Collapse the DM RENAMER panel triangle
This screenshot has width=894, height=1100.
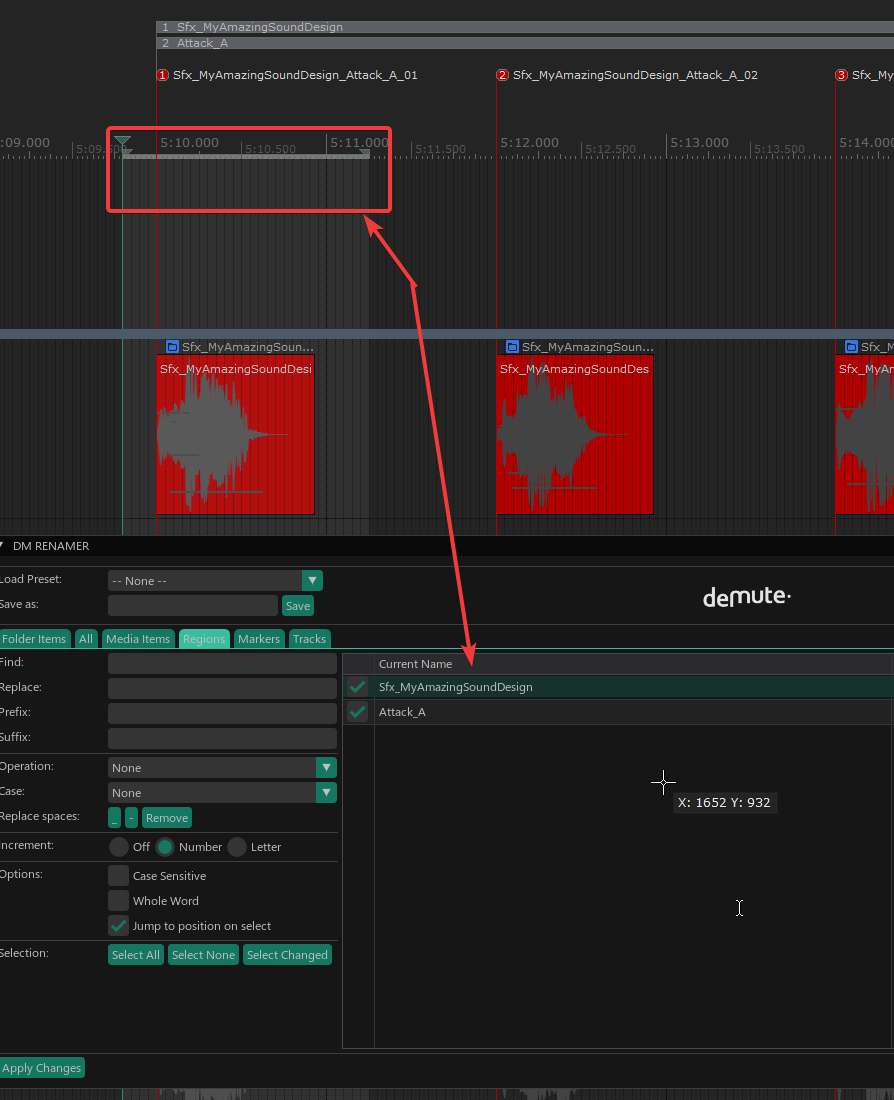[x=2, y=545]
